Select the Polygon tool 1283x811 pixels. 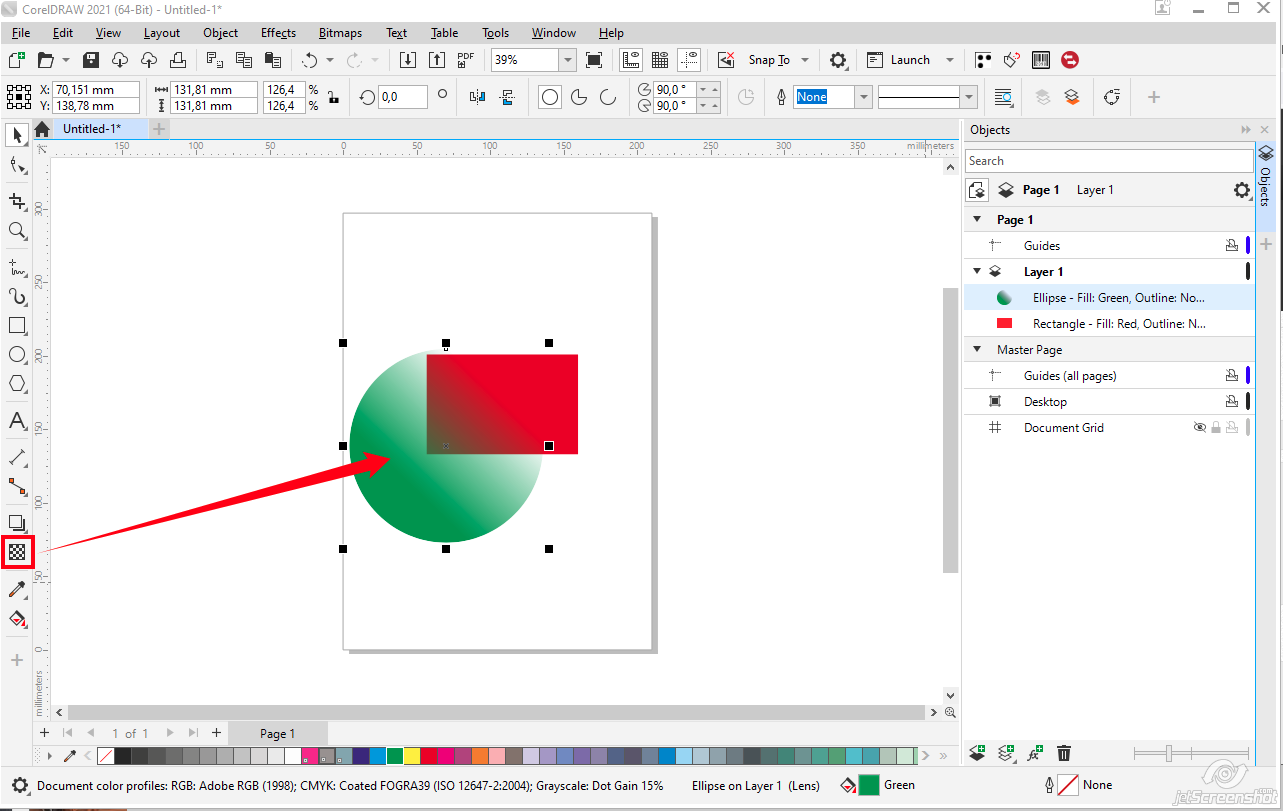pos(17,384)
